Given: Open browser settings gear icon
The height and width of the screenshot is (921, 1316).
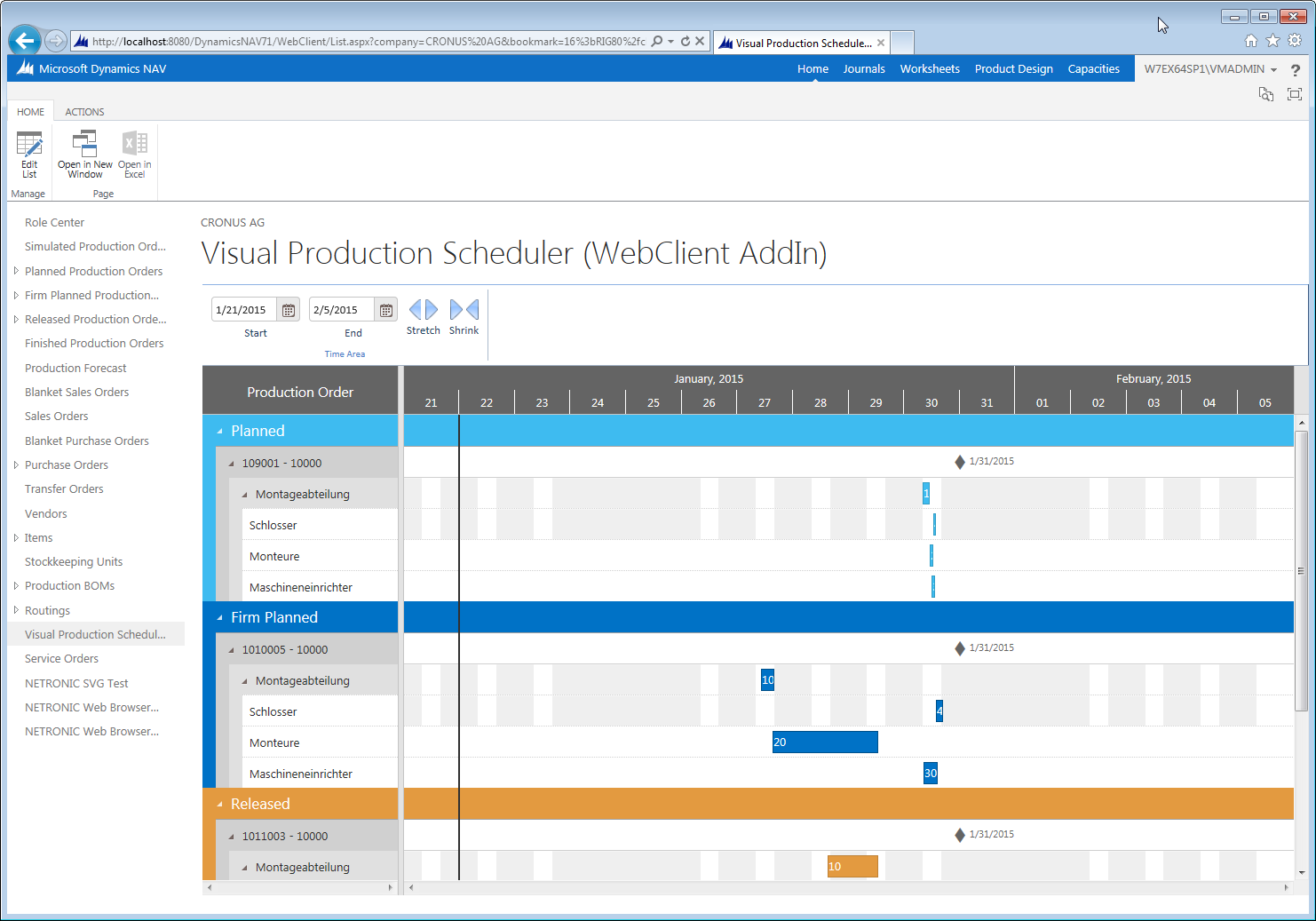Looking at the screenshot, I should pyautogui.click(x=1295, y=40).
